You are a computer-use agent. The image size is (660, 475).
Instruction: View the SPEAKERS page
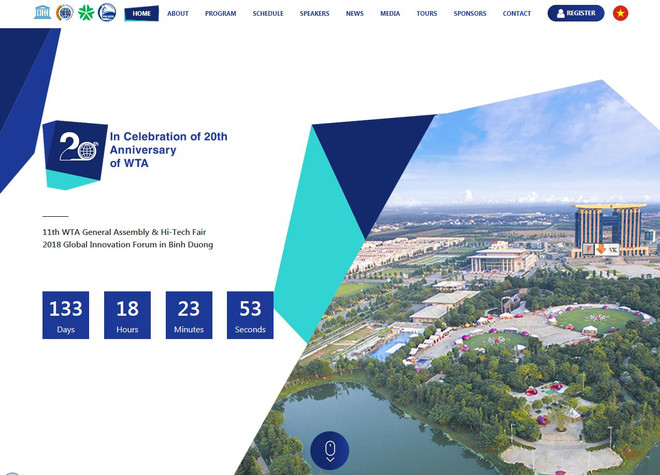point(315,14)
